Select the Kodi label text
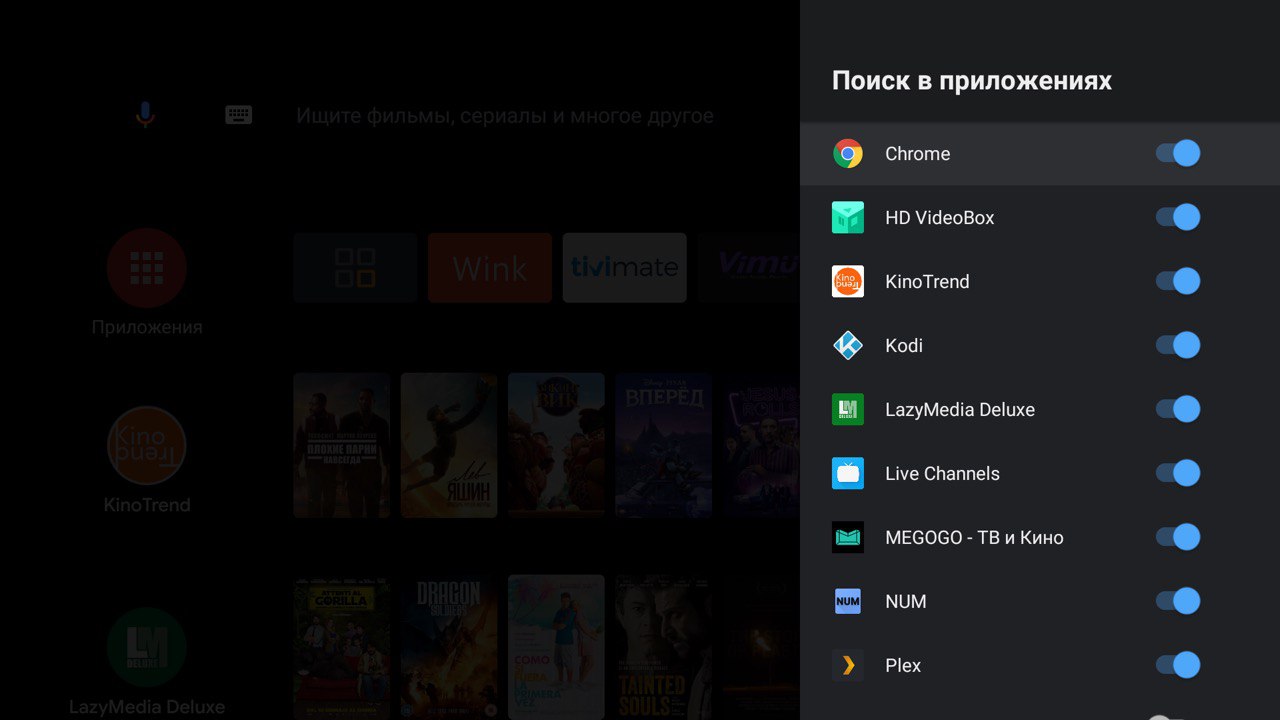The height and width of the screenshot is (720, 1280). 903,346
